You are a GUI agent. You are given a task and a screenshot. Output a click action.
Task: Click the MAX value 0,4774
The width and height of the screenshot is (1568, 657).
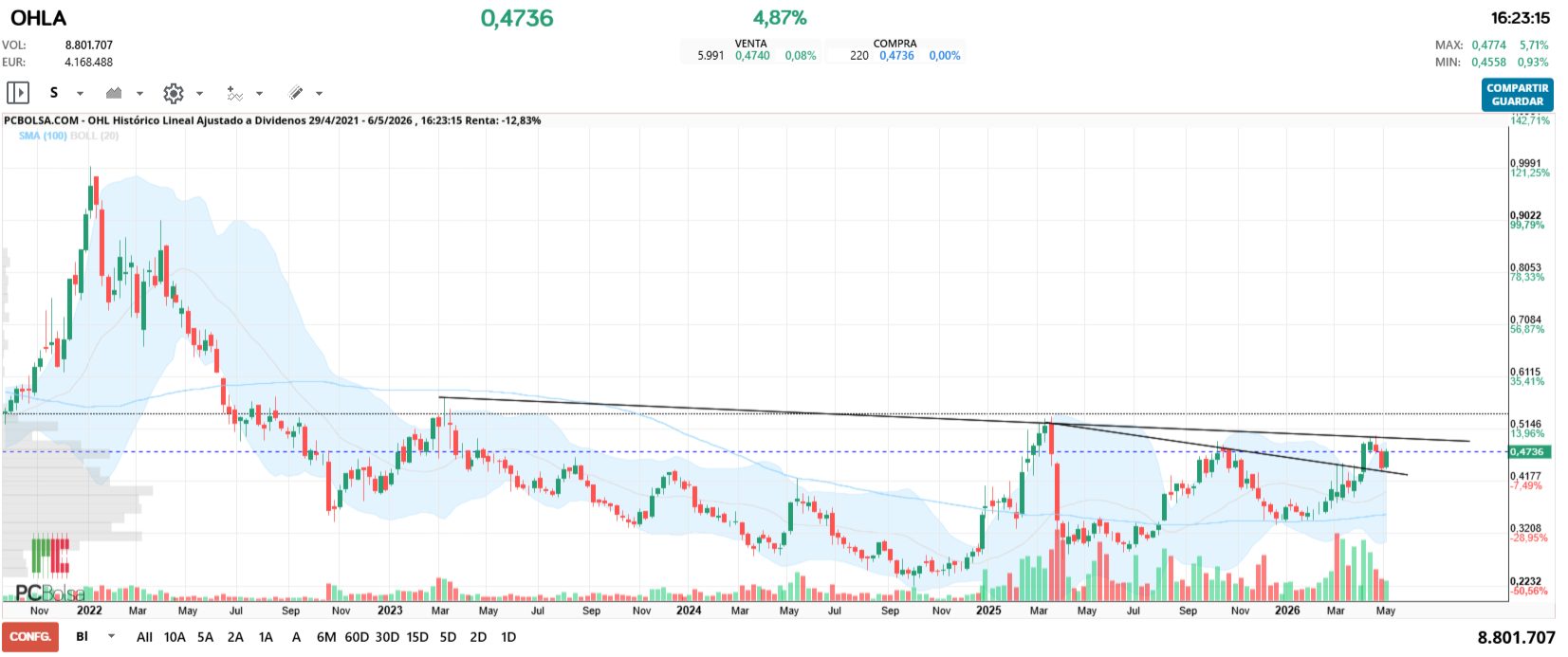[1489, 45]
